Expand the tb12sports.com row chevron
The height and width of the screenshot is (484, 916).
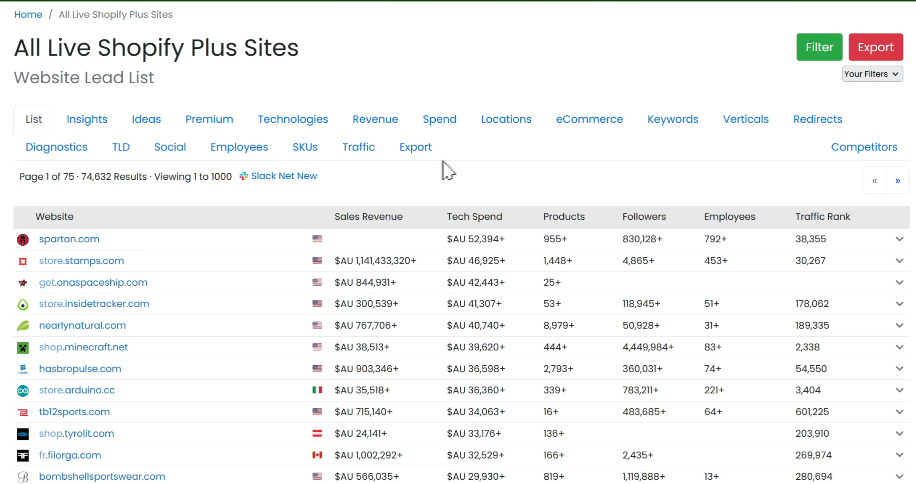click(x=900, y=412)
